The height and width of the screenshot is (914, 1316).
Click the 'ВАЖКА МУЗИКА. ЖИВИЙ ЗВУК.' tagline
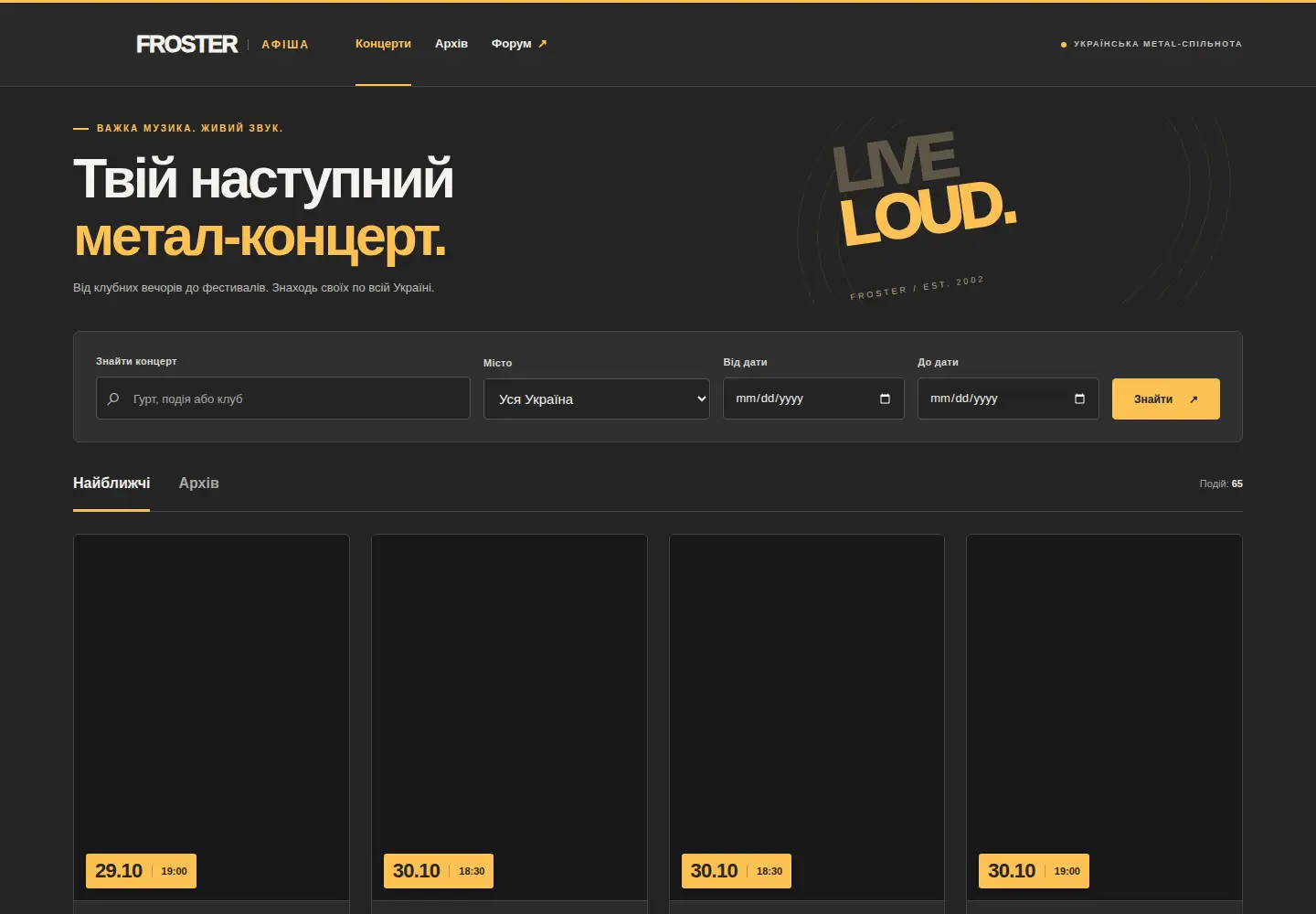point(190,128)
